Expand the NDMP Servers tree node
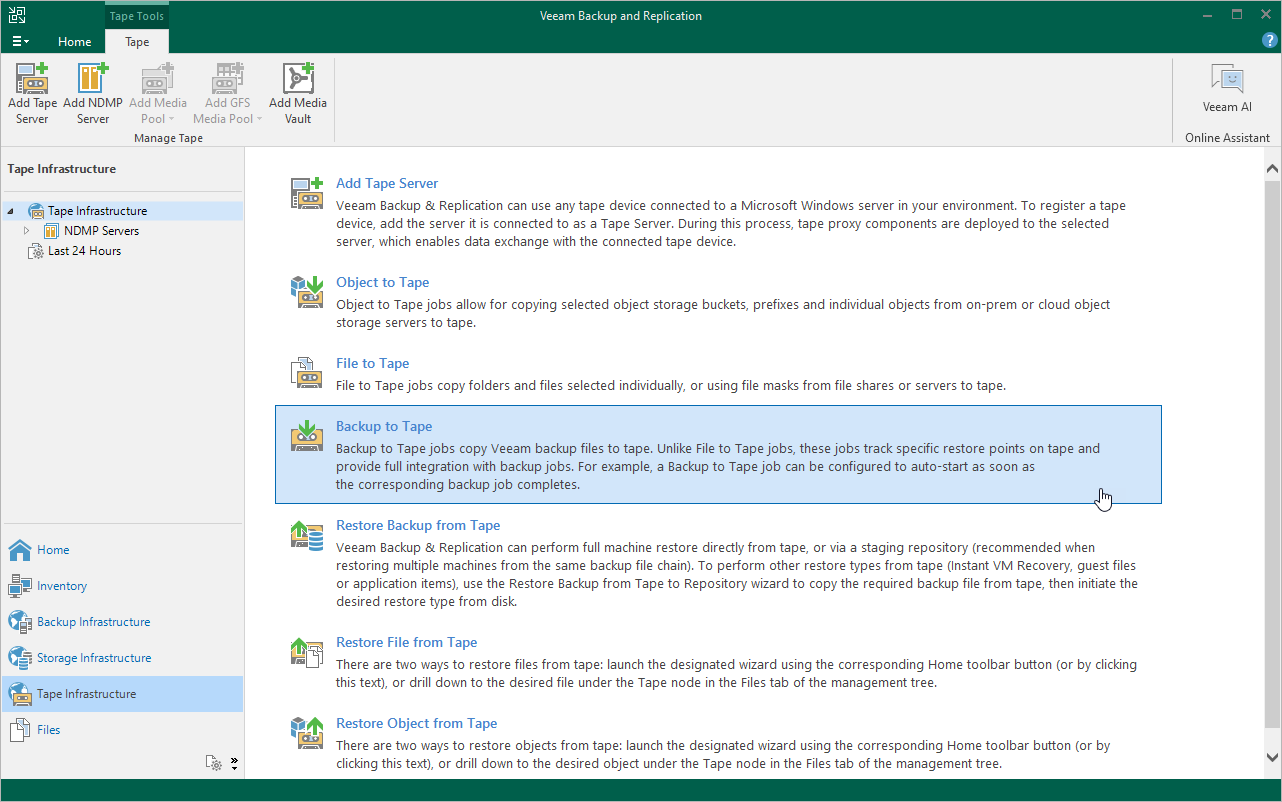Screen dimensions: 1282x802 pyautogui.click(x=27, y=231)
